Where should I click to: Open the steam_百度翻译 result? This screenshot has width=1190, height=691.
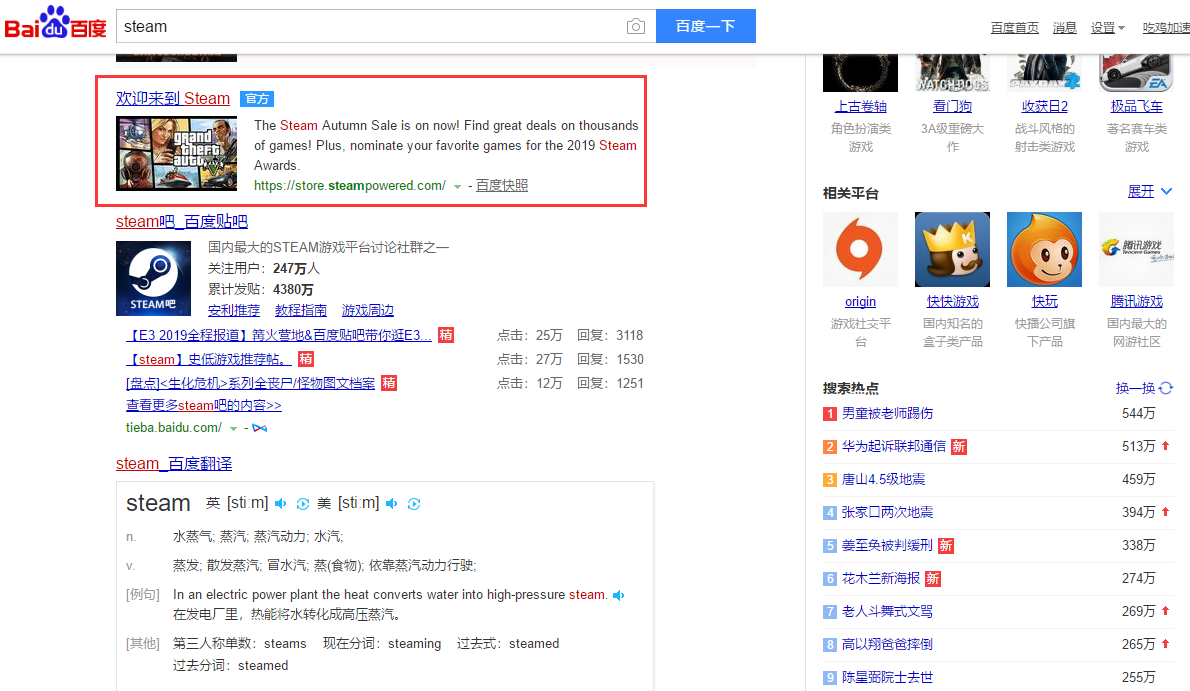click(x=174, y=464)
